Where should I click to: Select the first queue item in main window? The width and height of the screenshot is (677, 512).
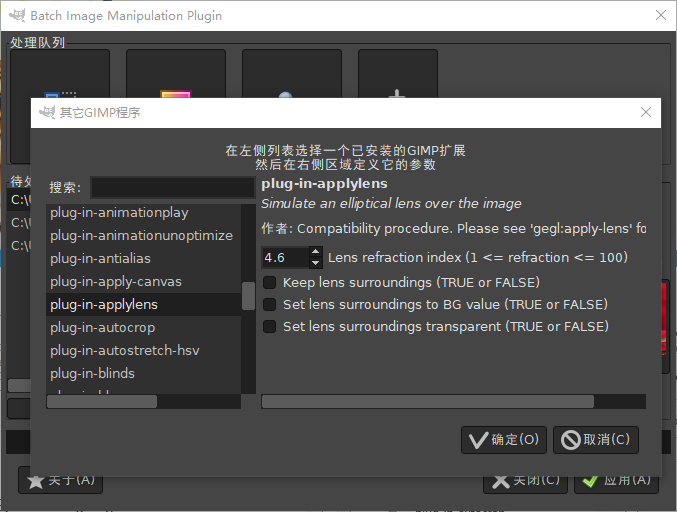[x=60, y=73]
